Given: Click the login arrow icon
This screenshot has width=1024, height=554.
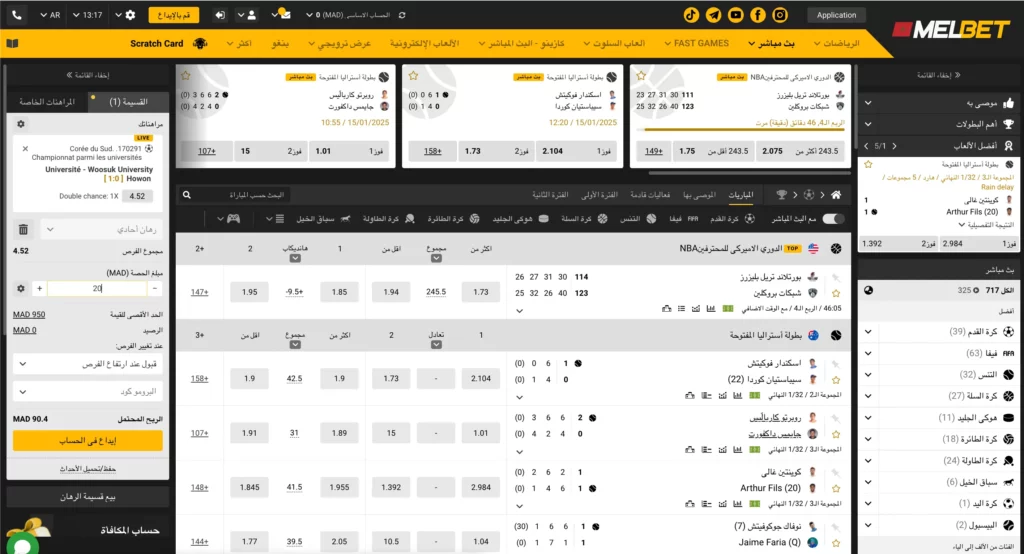Looking at the screenshot, I should [220, 14].
